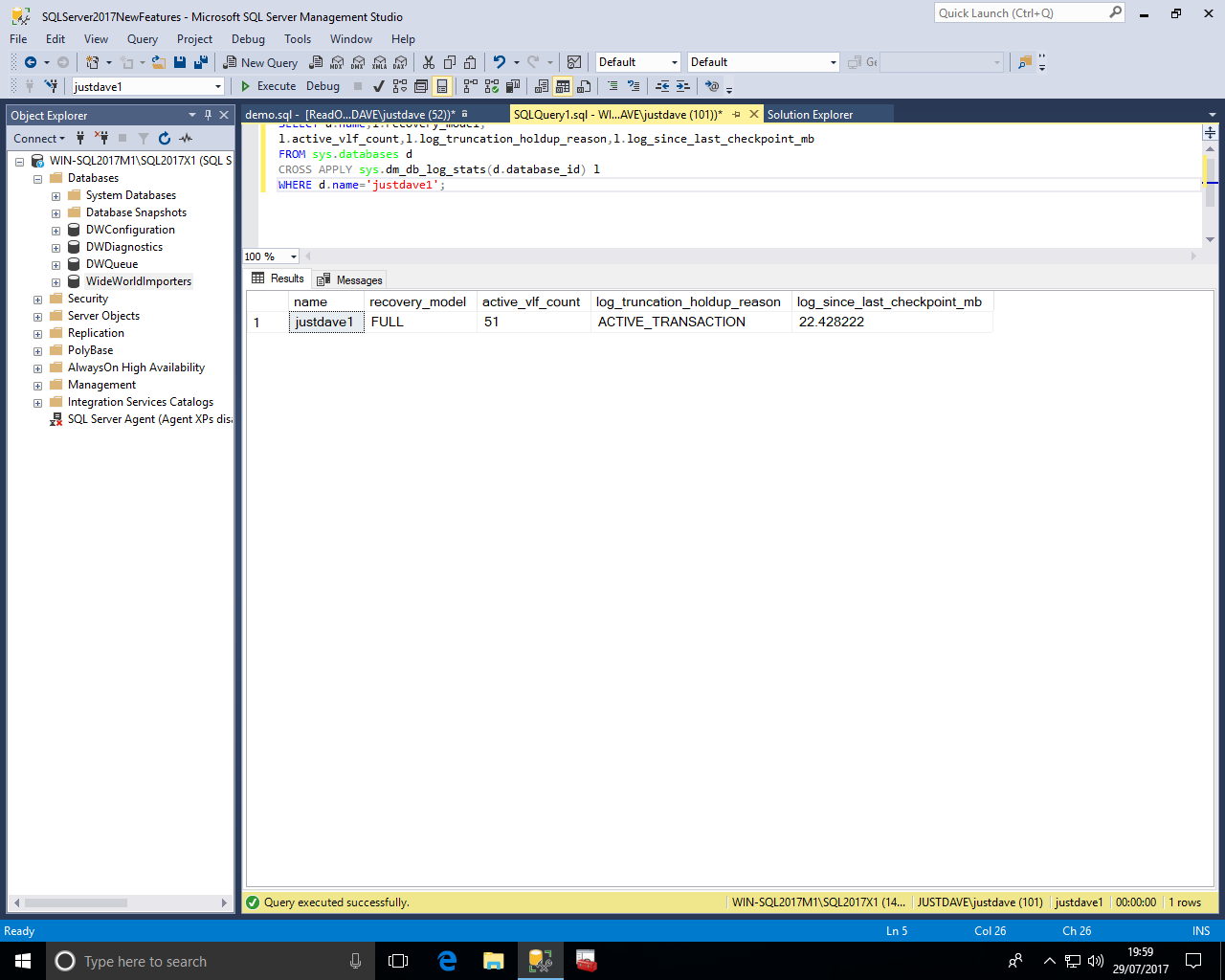
Task: Click the Object Explorer horizontal scrollbar
Action: coord(77,902)
